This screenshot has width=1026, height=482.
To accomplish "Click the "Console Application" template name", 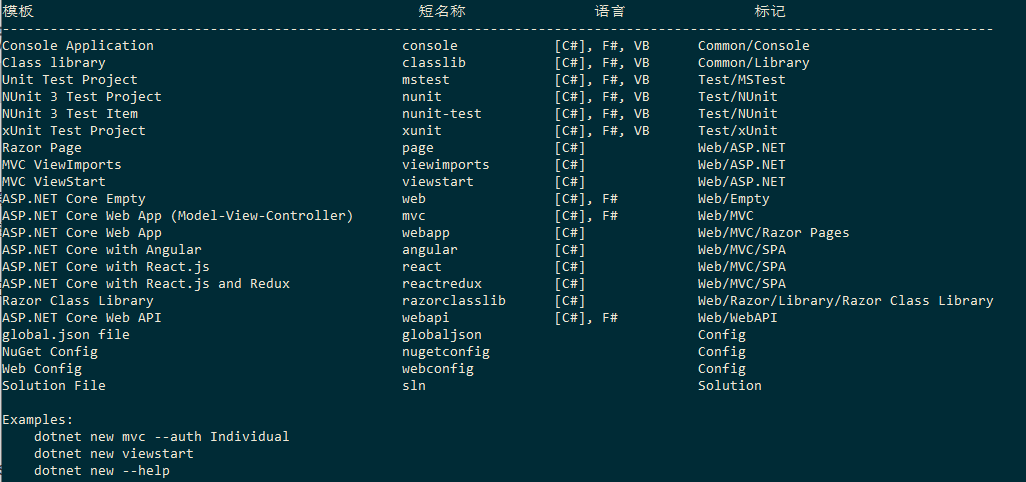I will 78,45.
